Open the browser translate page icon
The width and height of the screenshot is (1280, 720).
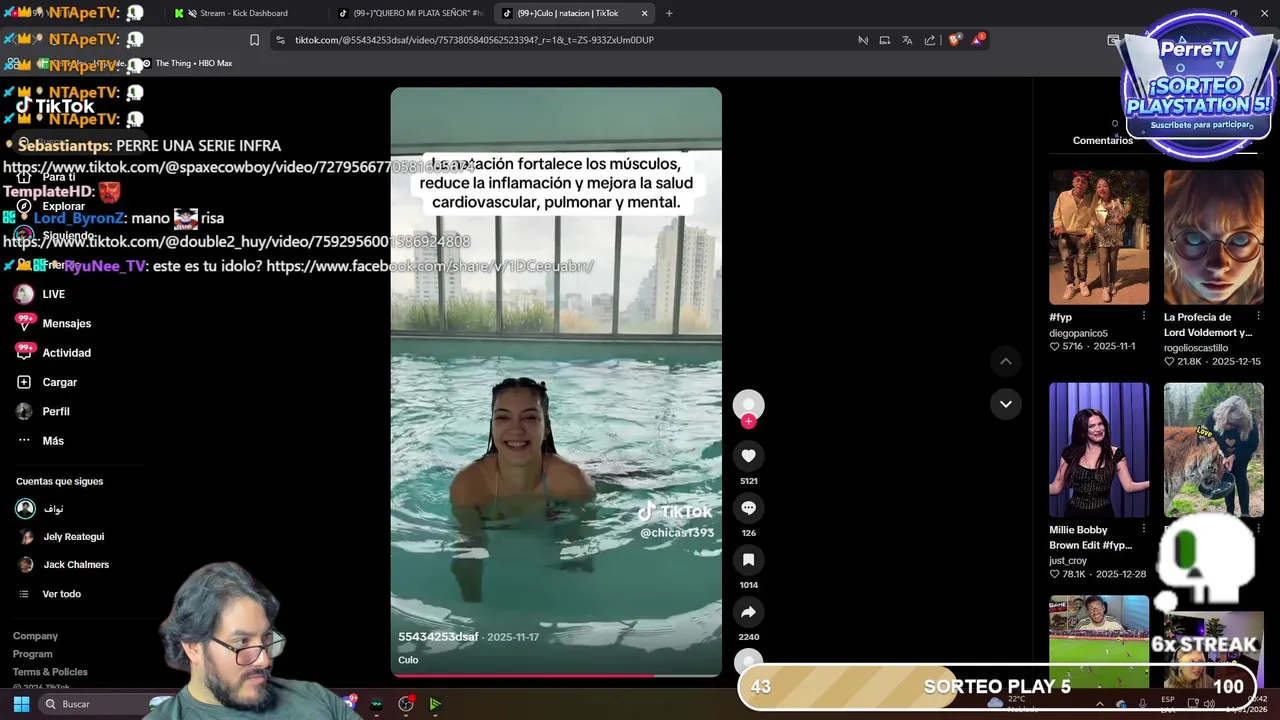907,40
